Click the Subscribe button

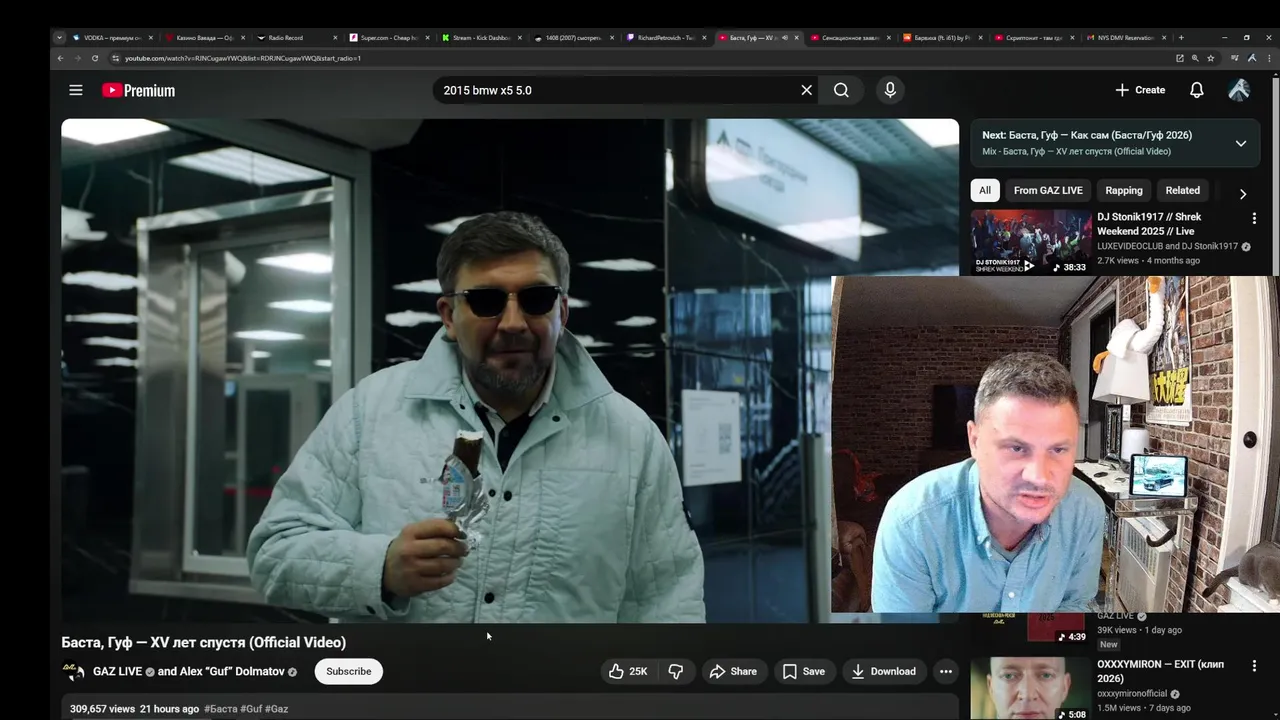[349, 671]
